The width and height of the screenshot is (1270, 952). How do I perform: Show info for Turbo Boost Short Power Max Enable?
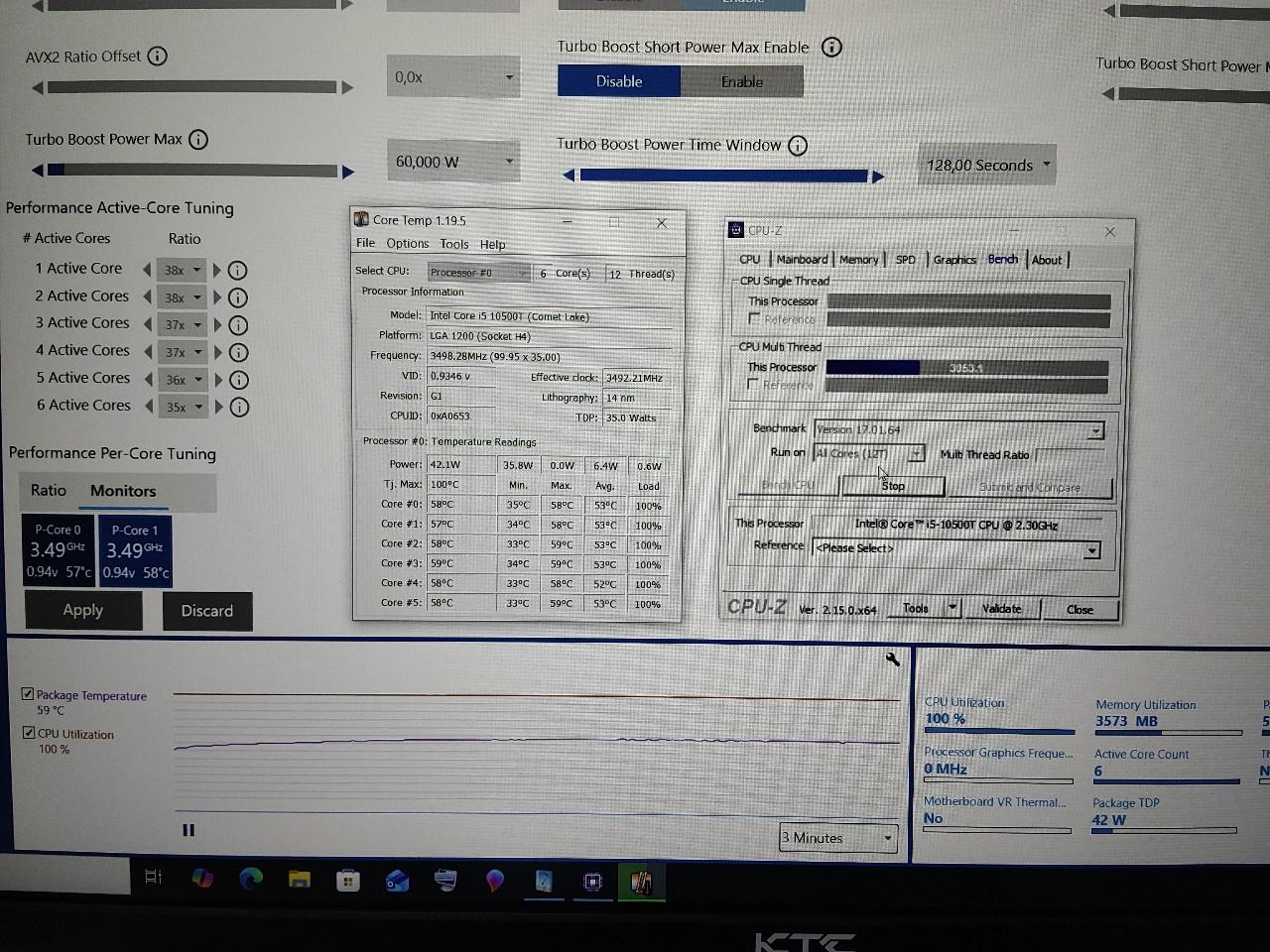click(x=831, y=47)
